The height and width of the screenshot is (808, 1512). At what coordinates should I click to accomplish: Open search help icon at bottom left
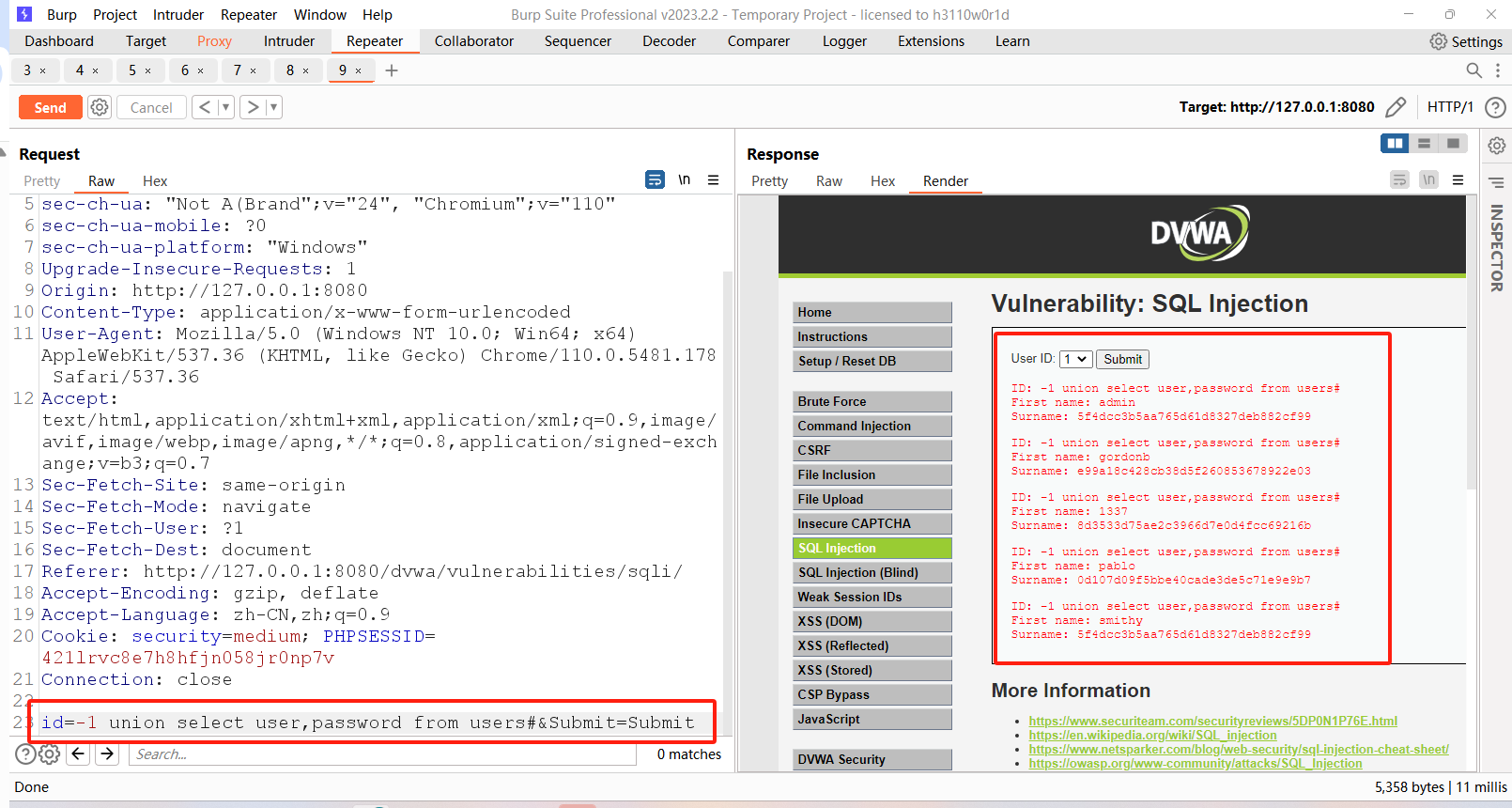[25, 754]
